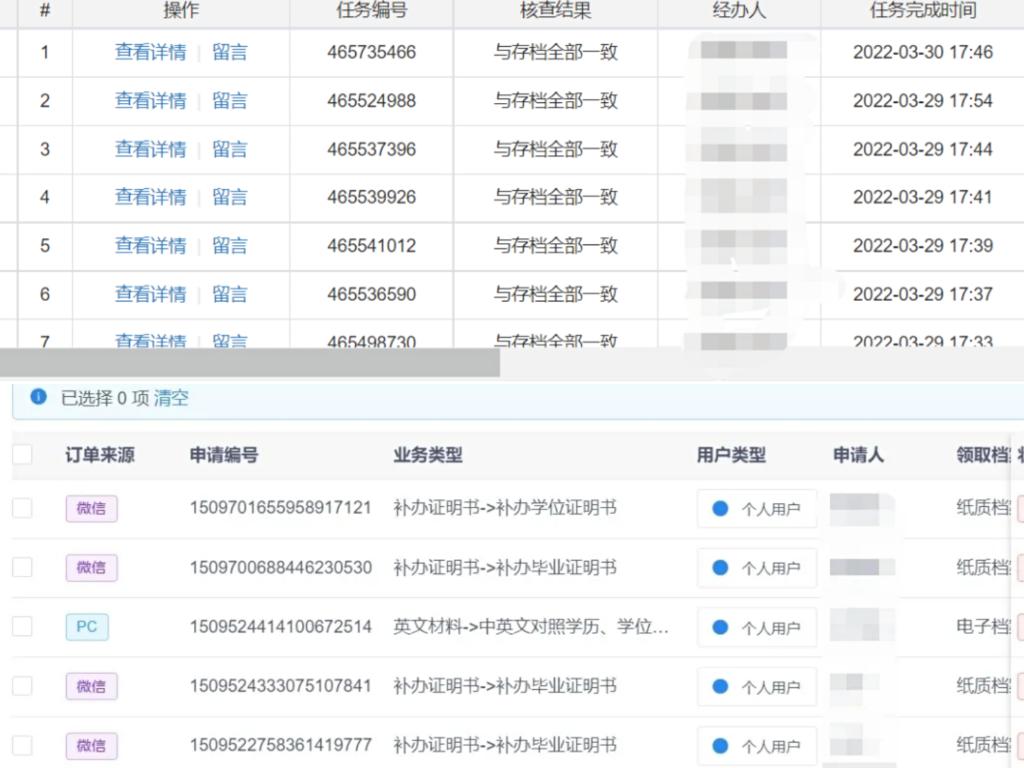Click 留言 for task 465524988
1024x768 pixels.
(x=229, y=101)
